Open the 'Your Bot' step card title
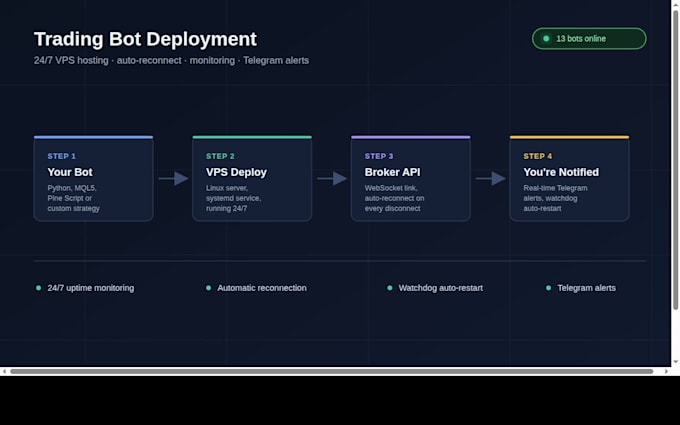Image resolution: width=680 pixels, height=425 pixels. click(70, 172)
